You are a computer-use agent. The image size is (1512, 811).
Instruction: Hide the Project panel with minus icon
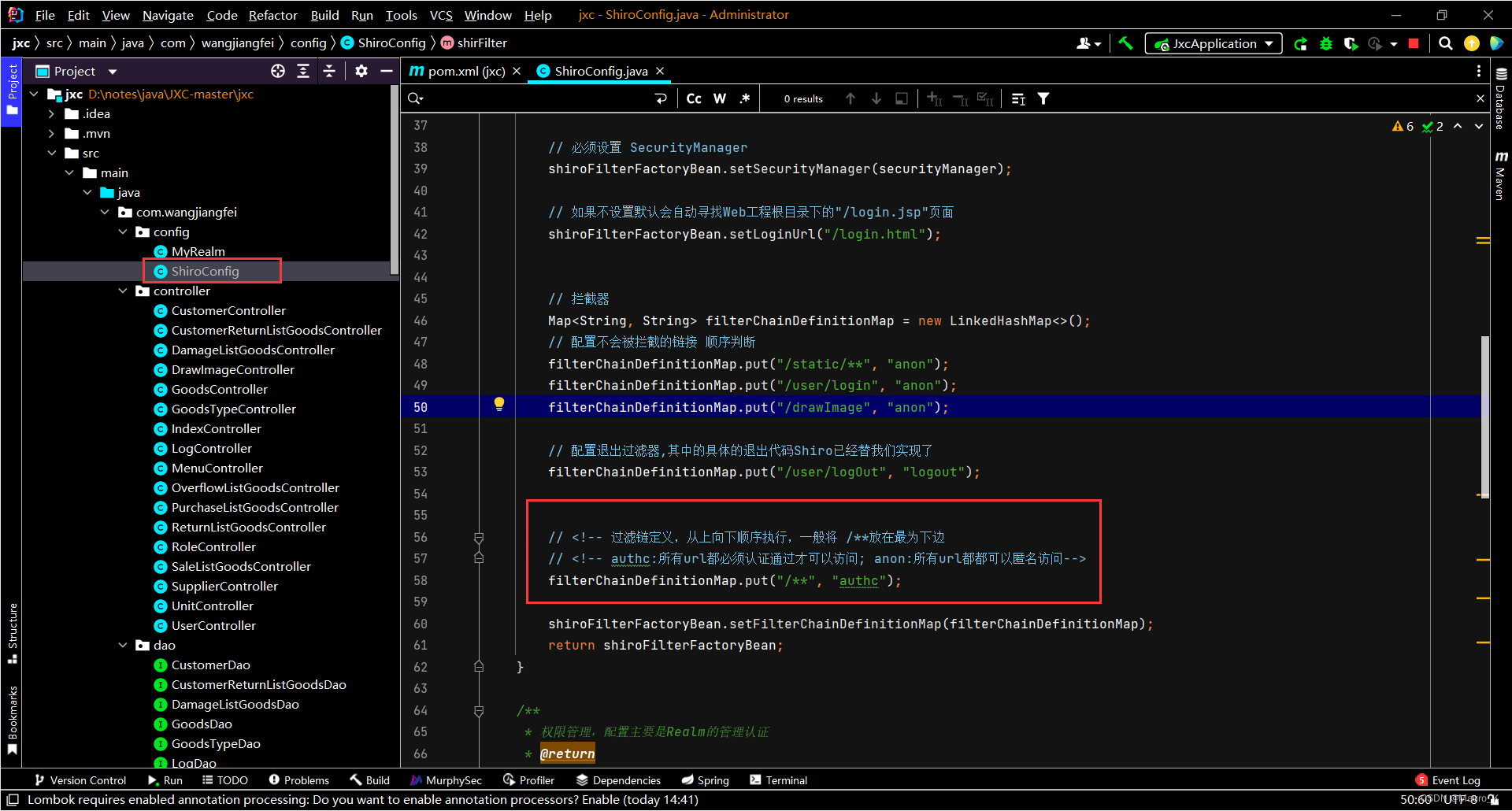tap(387, 71)
